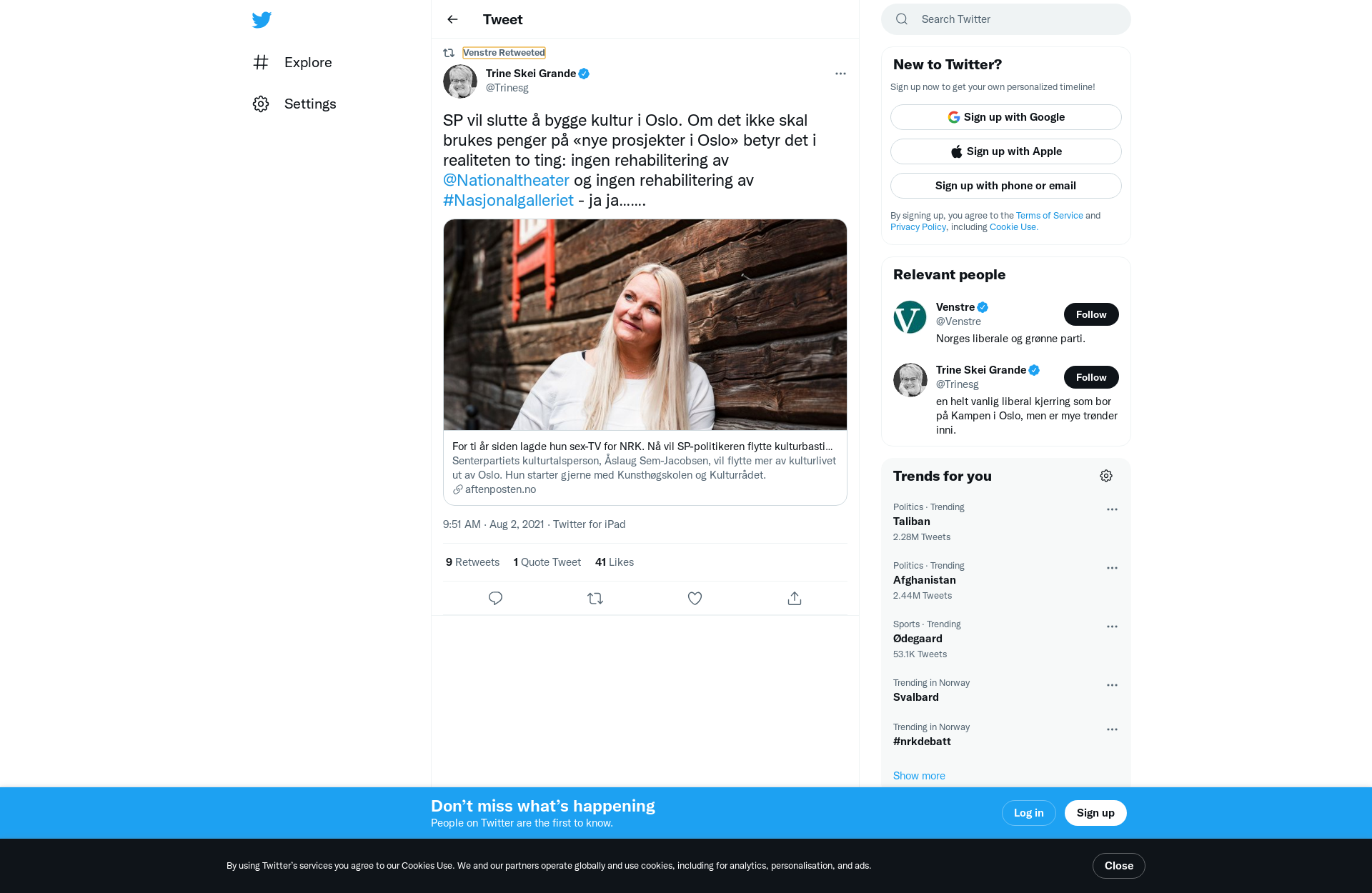This screenshot has width=1372, height=893.
Task: Open the @Nationaltheater mention
Action: (x=506, y=180)
